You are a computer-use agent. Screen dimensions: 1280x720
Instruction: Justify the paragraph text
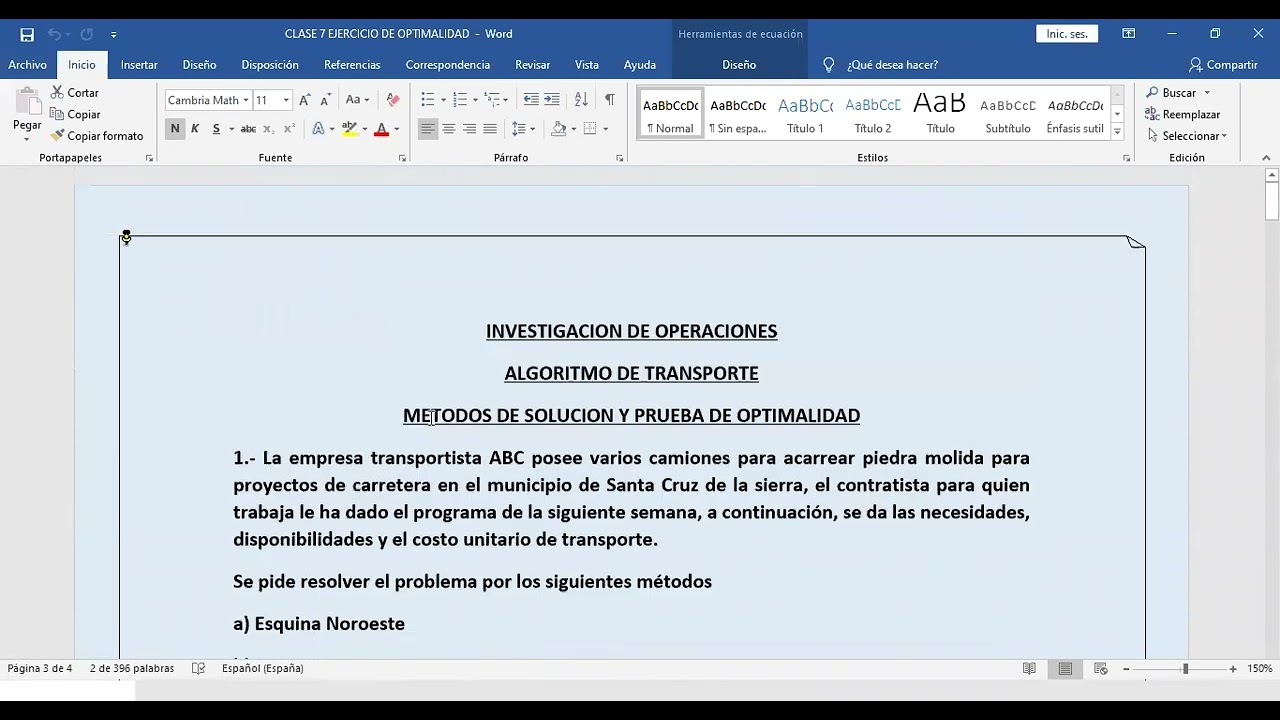pos(490,129)
